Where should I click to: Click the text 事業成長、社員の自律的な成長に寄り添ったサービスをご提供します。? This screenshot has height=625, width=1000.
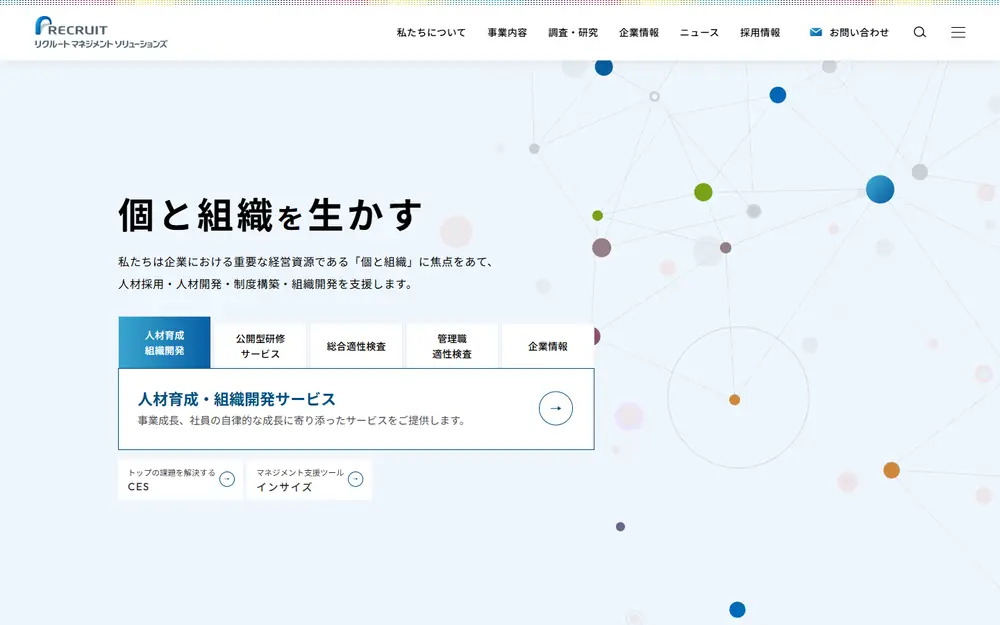click(x=302, y=420)
